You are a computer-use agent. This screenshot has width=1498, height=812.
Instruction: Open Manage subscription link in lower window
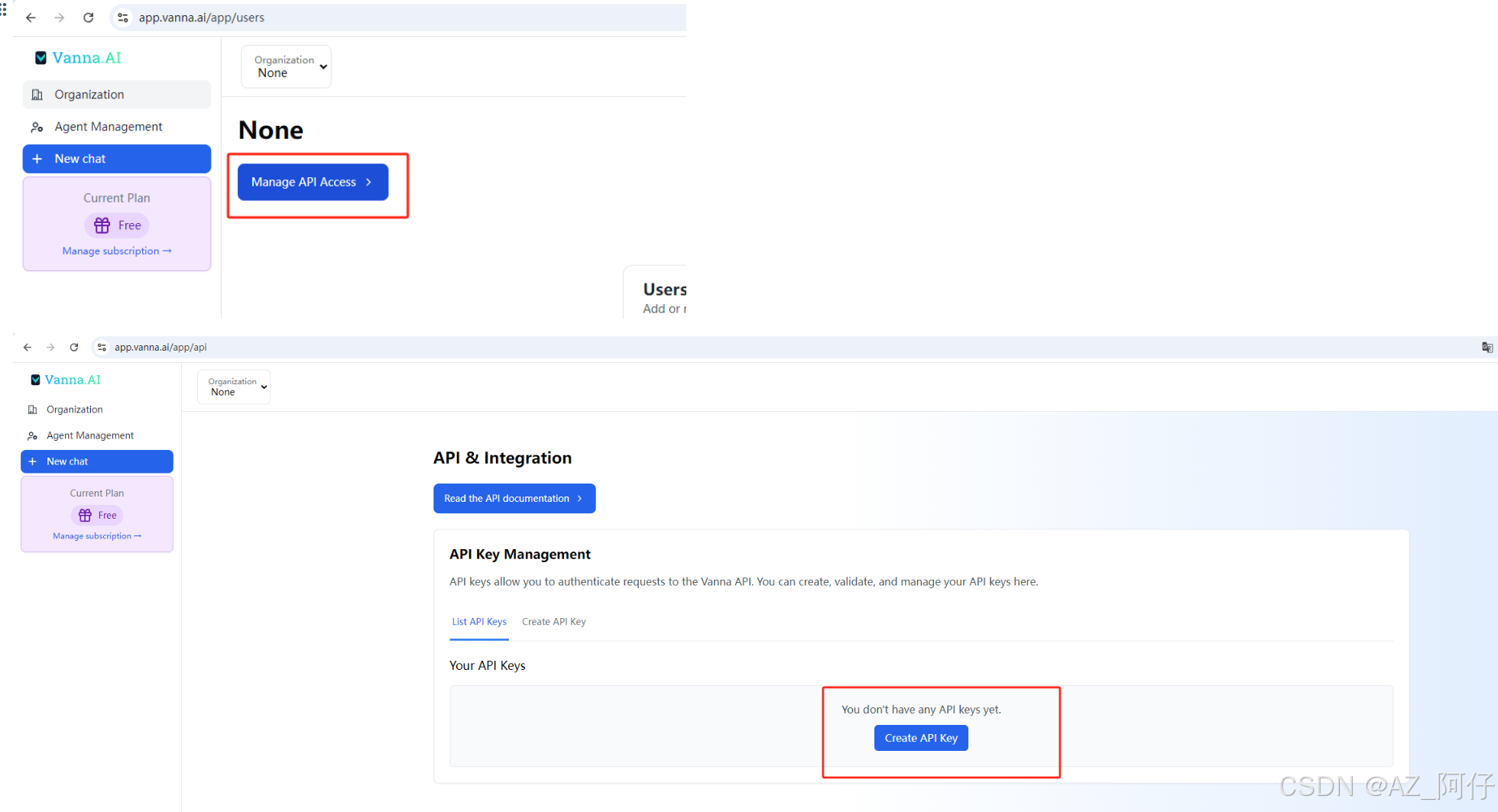tap(97, 536)
